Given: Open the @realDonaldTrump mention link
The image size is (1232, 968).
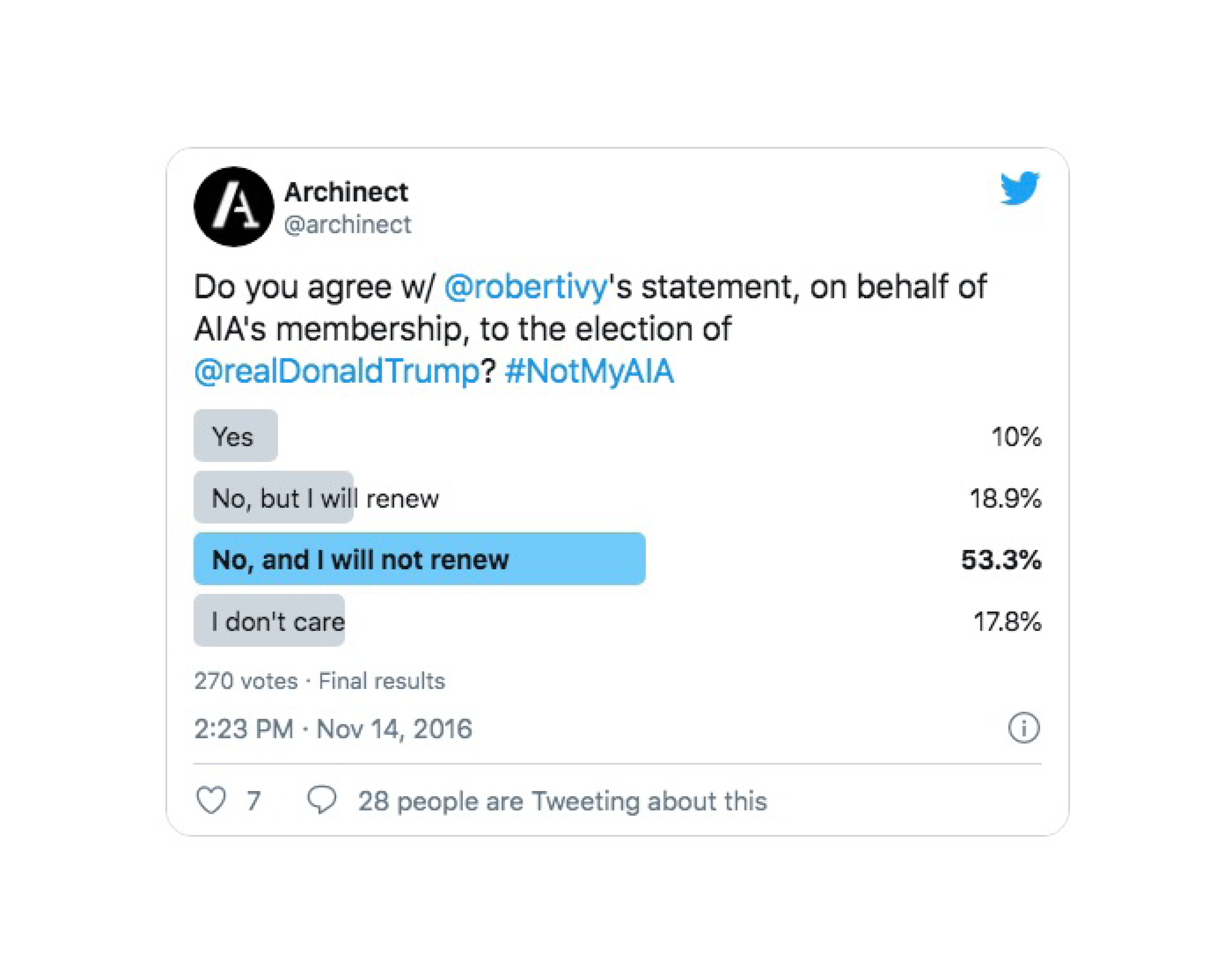Looking at the screenshot, I should click(337, 371).
